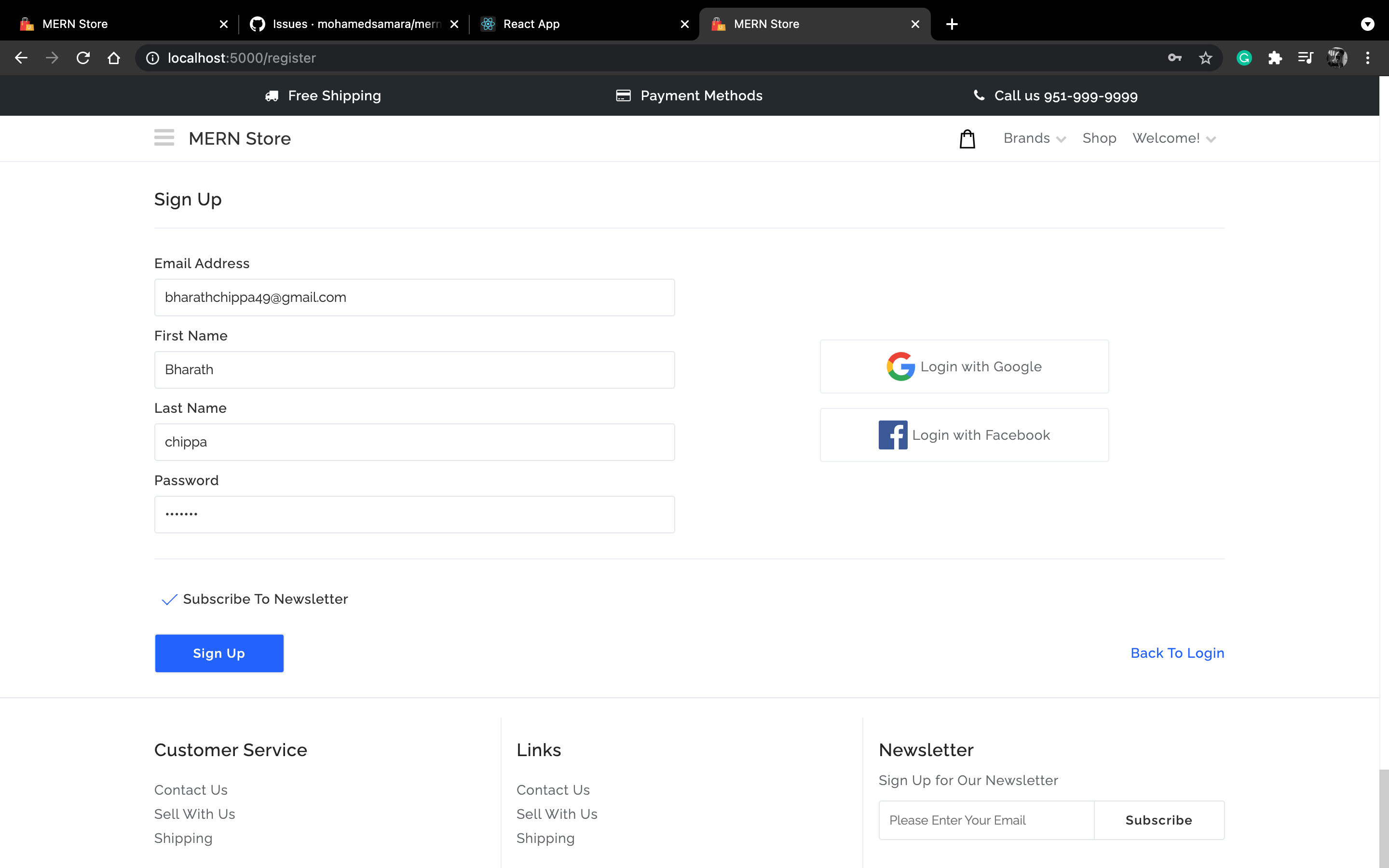This screenshot has width=1389, height=868.
Task: Open the browser extensions puzzle icon
Action: 1275,57
